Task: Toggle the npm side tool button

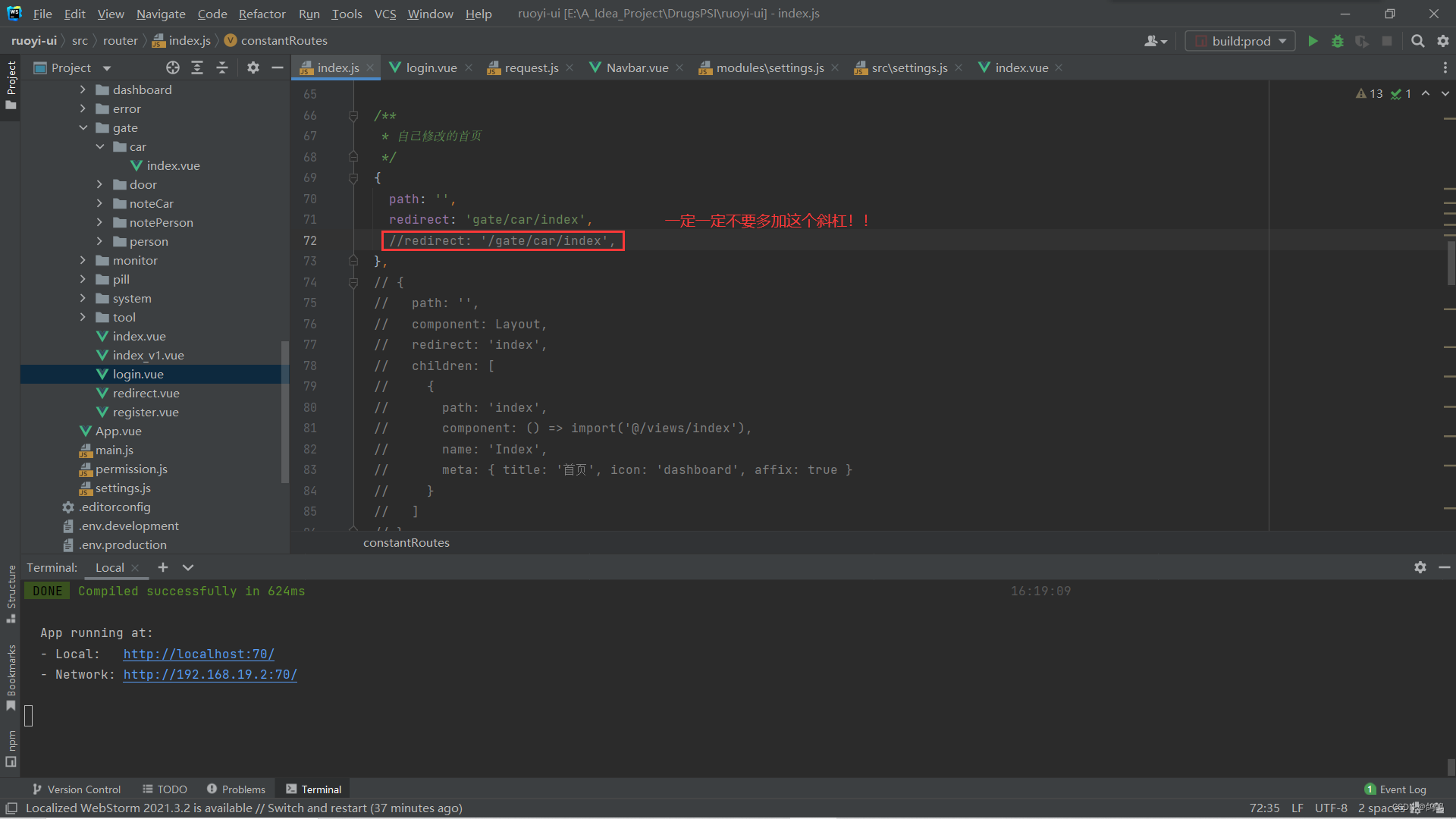Action: (x=11, y=748)
